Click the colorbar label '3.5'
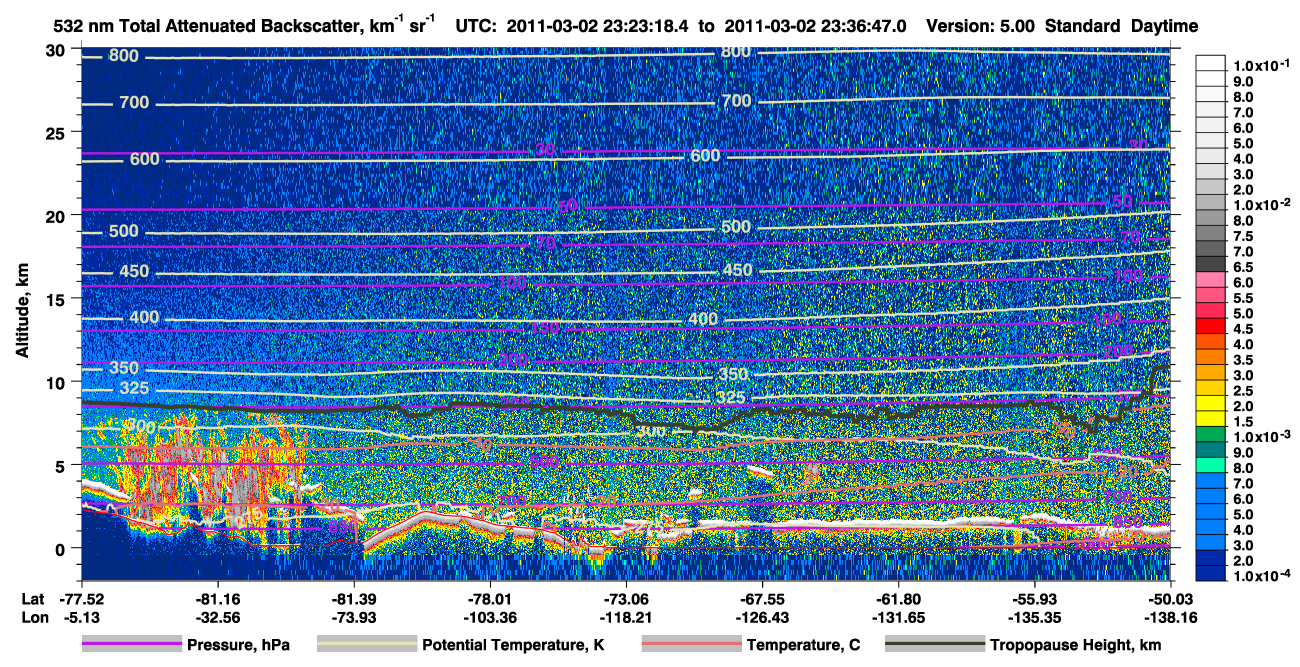The image size is (1300, 667). pos(1243,359)
